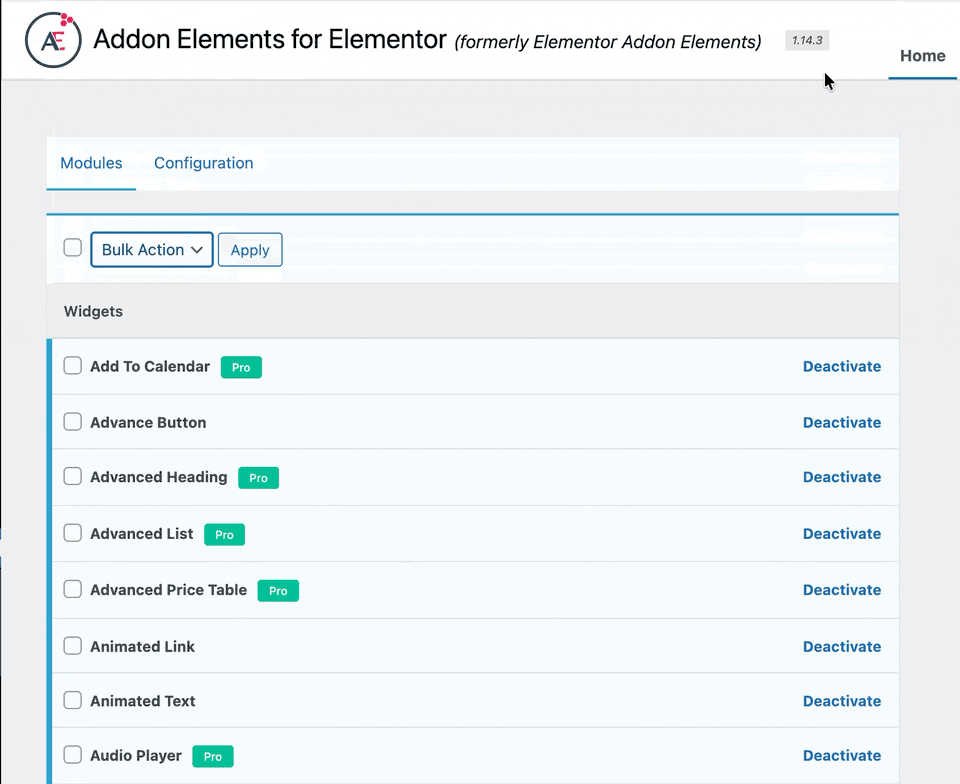The height and width of the screenshot is (784, 960).
Task: Check the Add To Calendar checkbox
Action: tap(73, 365)
